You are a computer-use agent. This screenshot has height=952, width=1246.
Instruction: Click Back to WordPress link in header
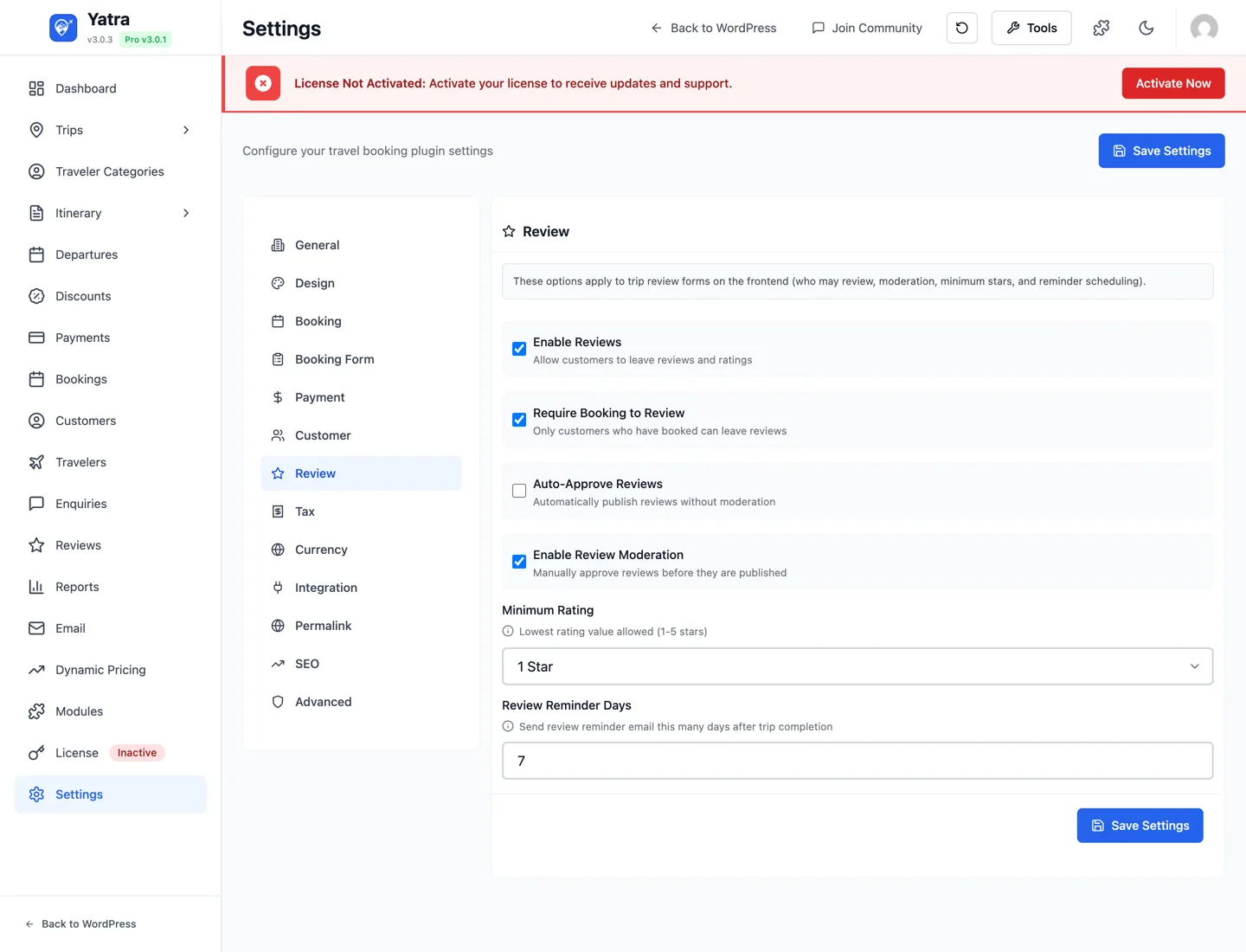[714, 28]
